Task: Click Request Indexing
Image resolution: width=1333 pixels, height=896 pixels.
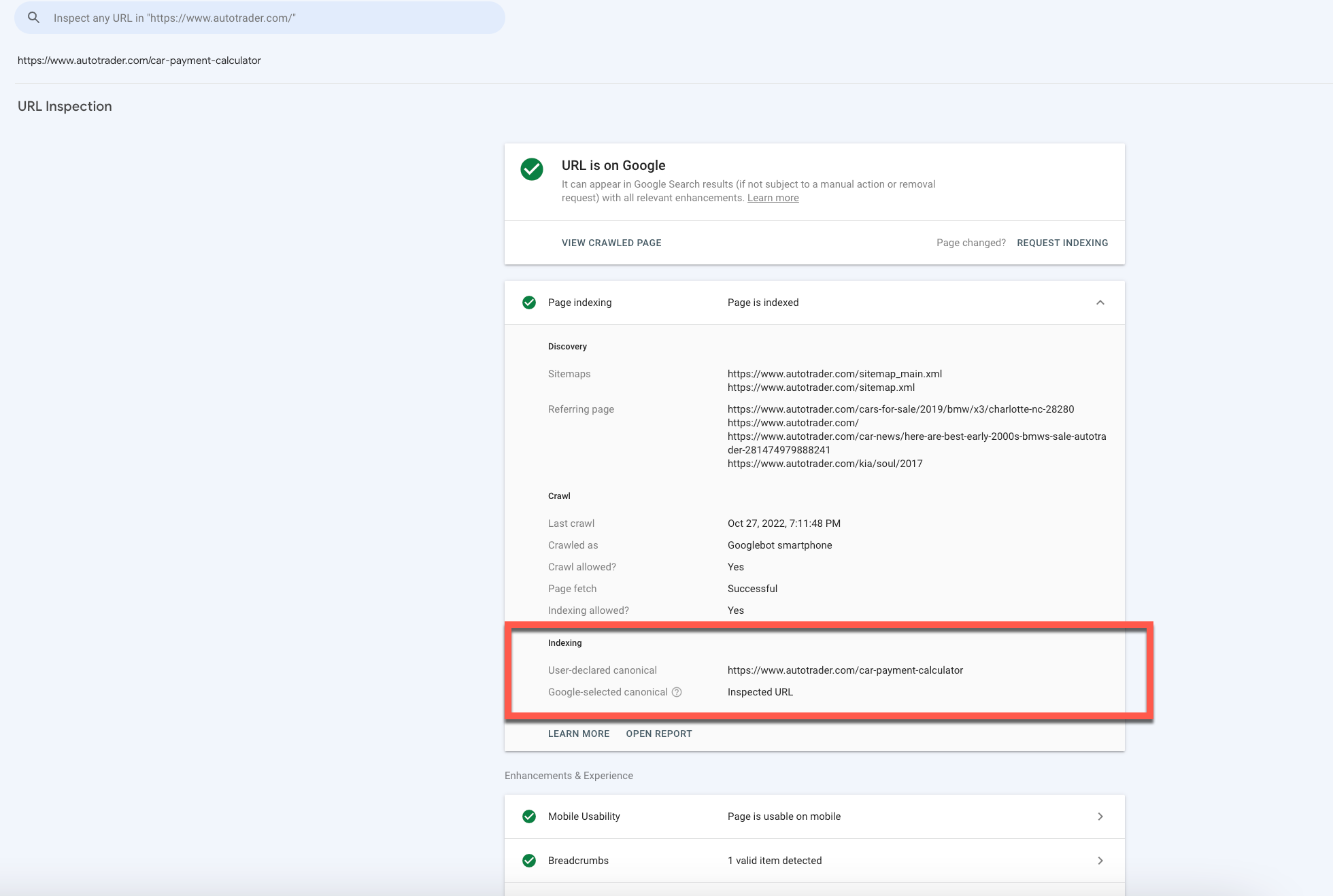Action: click(x=1062, y=243)
